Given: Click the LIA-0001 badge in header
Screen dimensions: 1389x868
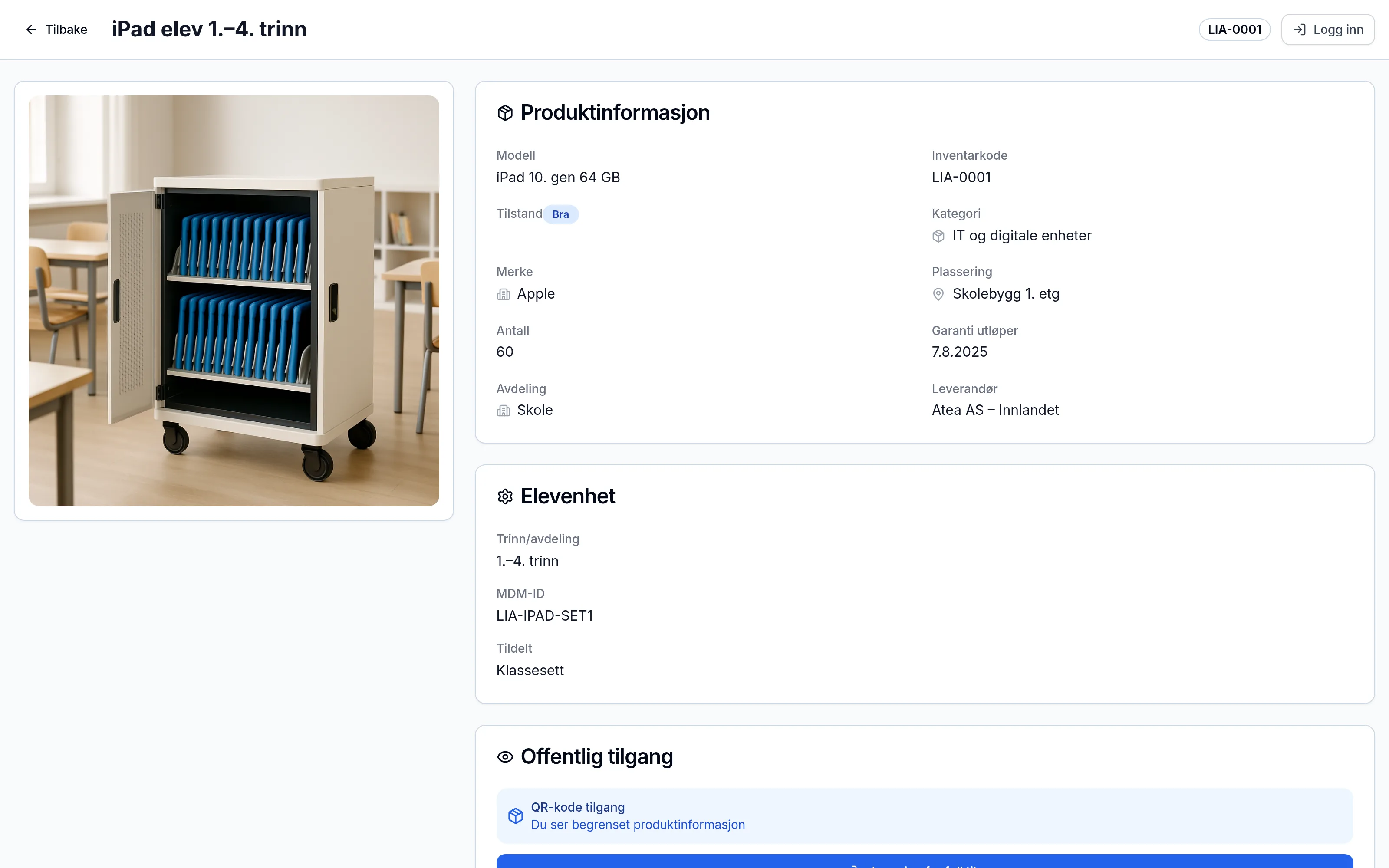Looking at the screenshot, I should (1234, 29).
